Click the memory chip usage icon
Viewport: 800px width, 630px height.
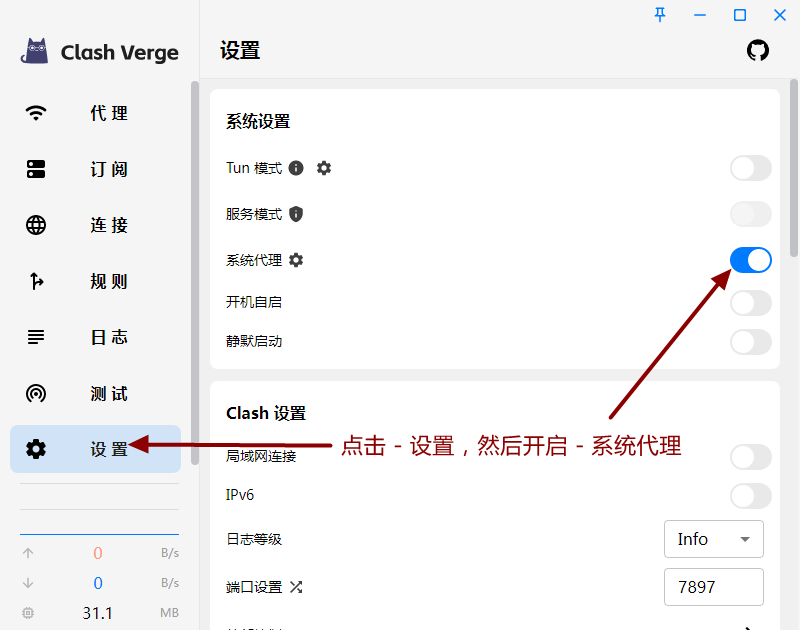(x=28, y=613)
